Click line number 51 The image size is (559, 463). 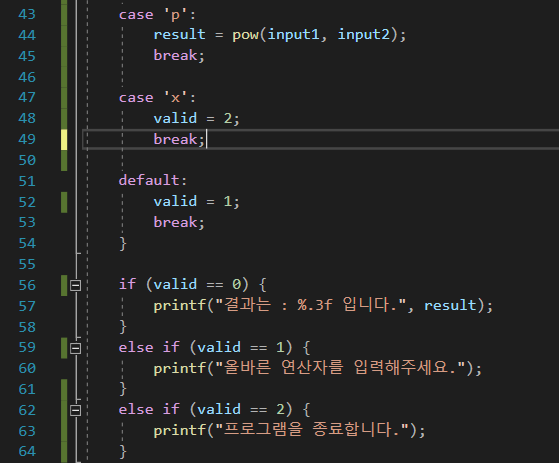(27, 181)
